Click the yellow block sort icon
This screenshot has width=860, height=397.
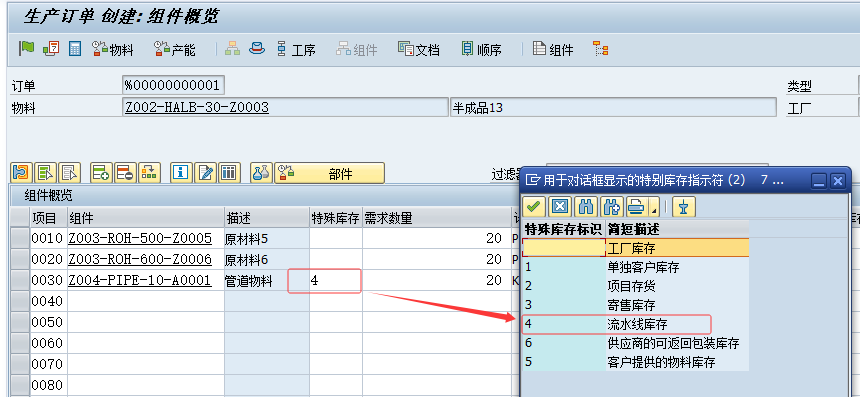click(x=149, y=173)
